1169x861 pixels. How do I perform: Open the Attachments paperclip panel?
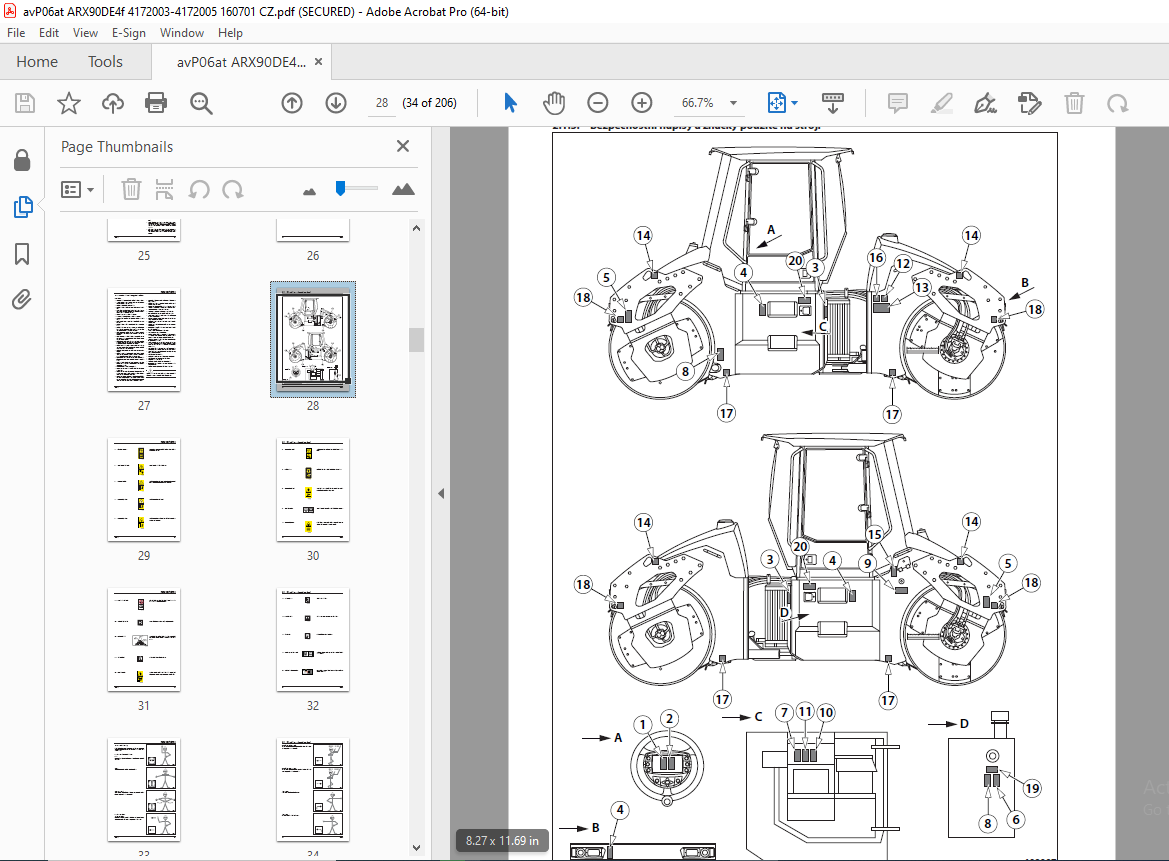[x=22, y=300]
